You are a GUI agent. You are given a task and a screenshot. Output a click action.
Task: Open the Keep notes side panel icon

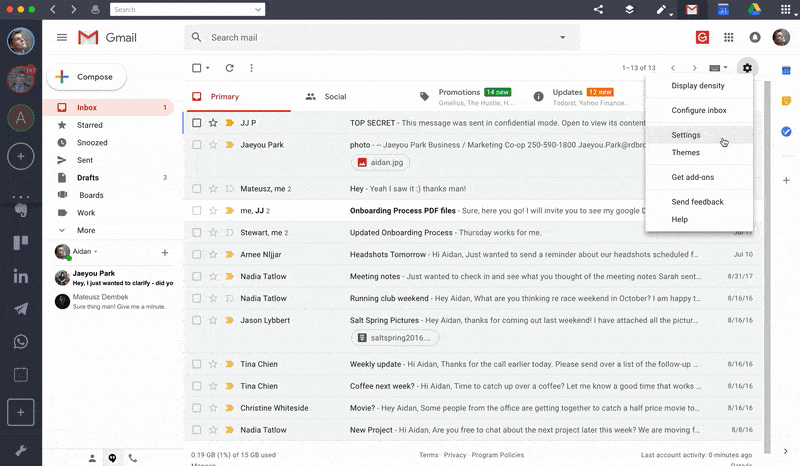tap(786, 101)
